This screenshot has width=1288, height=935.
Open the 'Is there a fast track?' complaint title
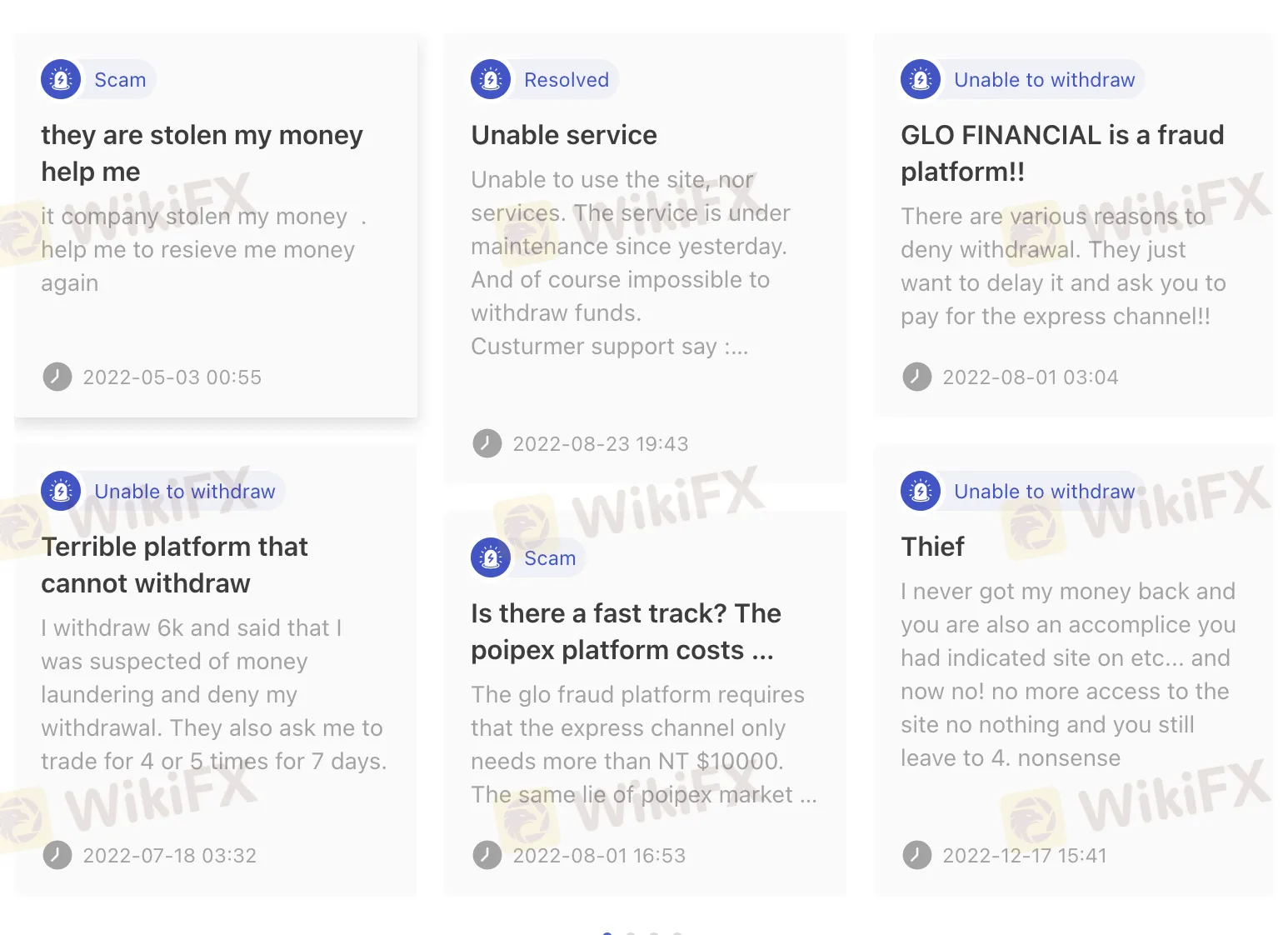[x=626, y=632]
